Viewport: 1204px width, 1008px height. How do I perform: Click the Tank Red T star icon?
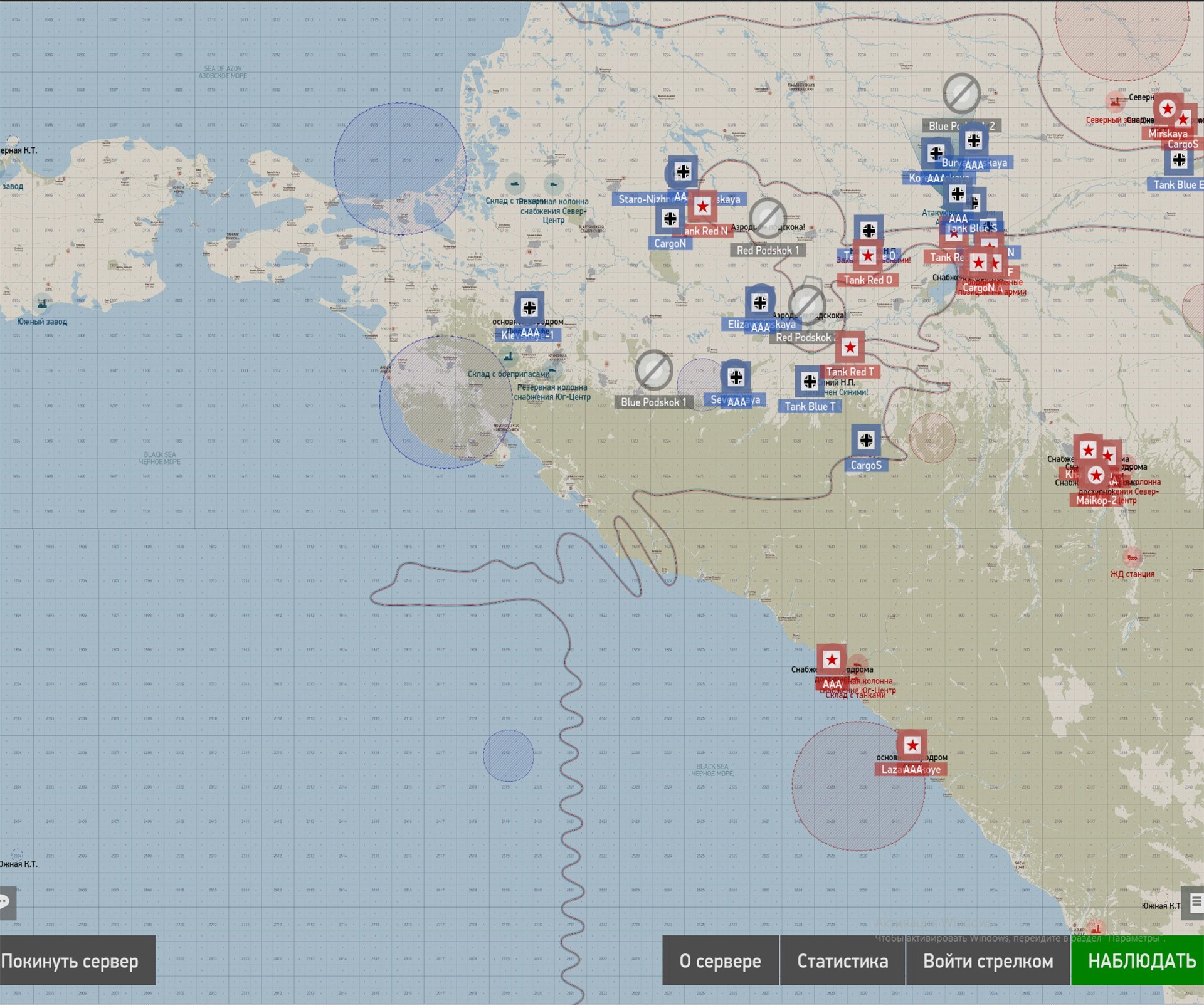click(850, 348)
